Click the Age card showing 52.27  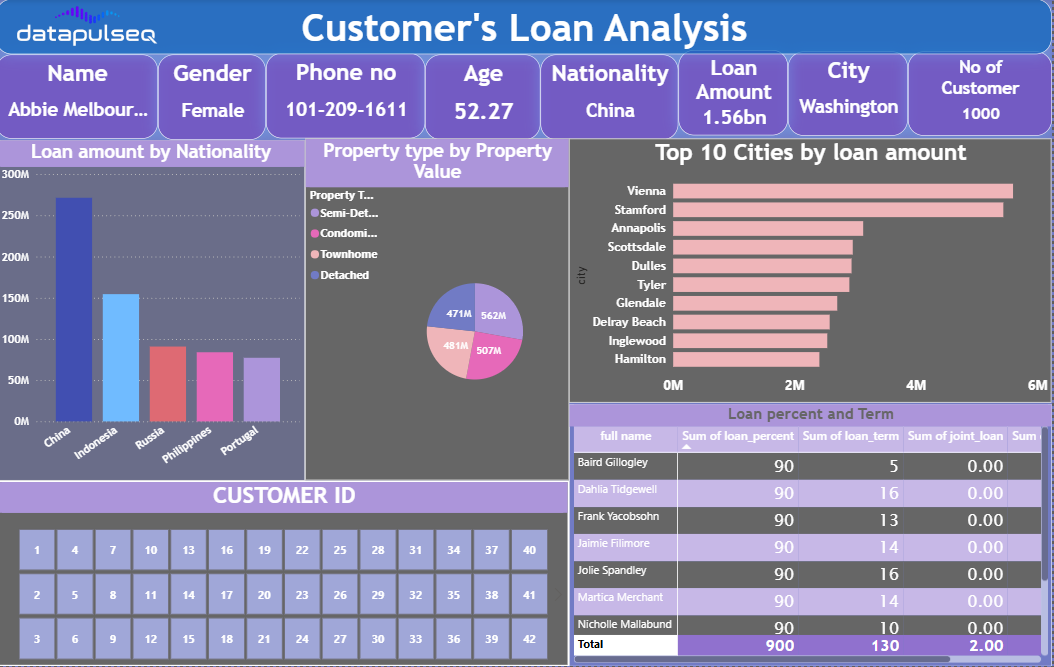coord(483,96)
